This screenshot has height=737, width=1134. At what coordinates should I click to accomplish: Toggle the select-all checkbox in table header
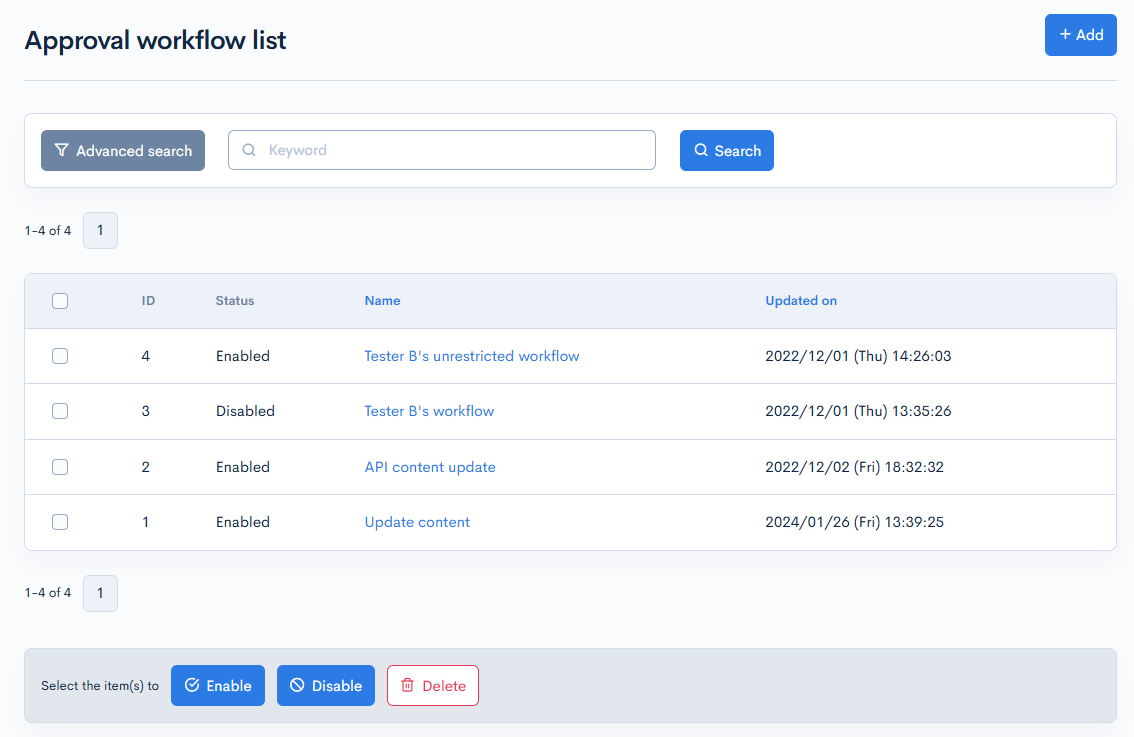pos(60,301)
